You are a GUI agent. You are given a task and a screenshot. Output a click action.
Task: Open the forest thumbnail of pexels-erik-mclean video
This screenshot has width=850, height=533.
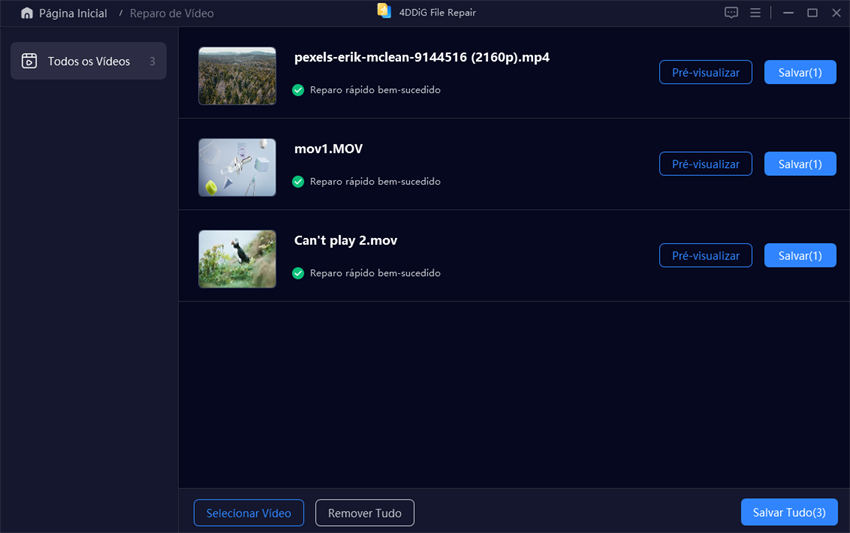pos(237,76)
